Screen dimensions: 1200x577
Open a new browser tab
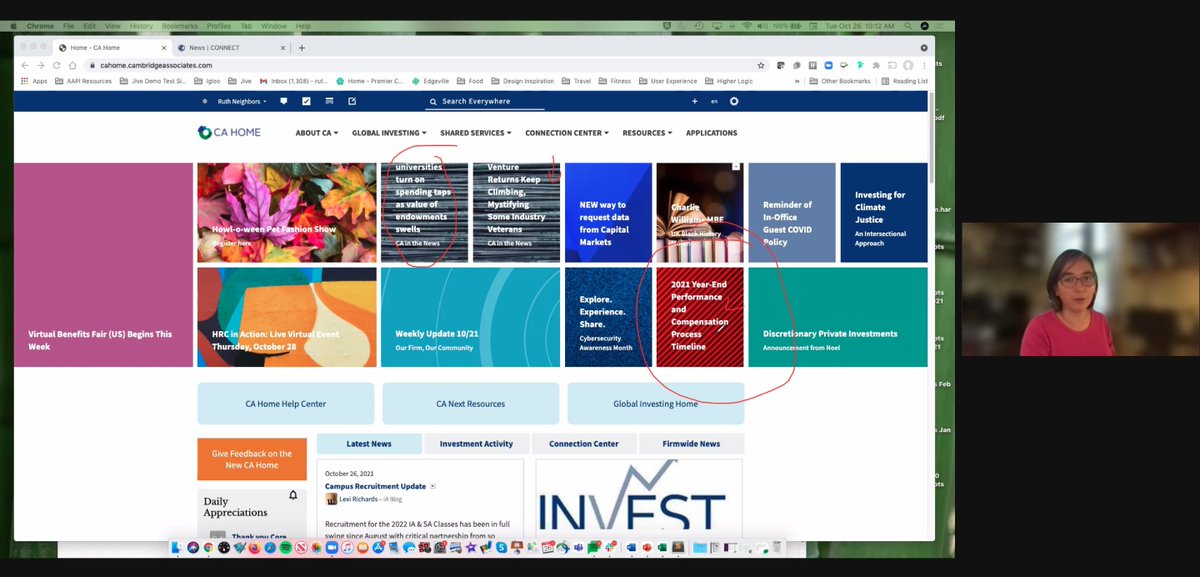(302, 47)
